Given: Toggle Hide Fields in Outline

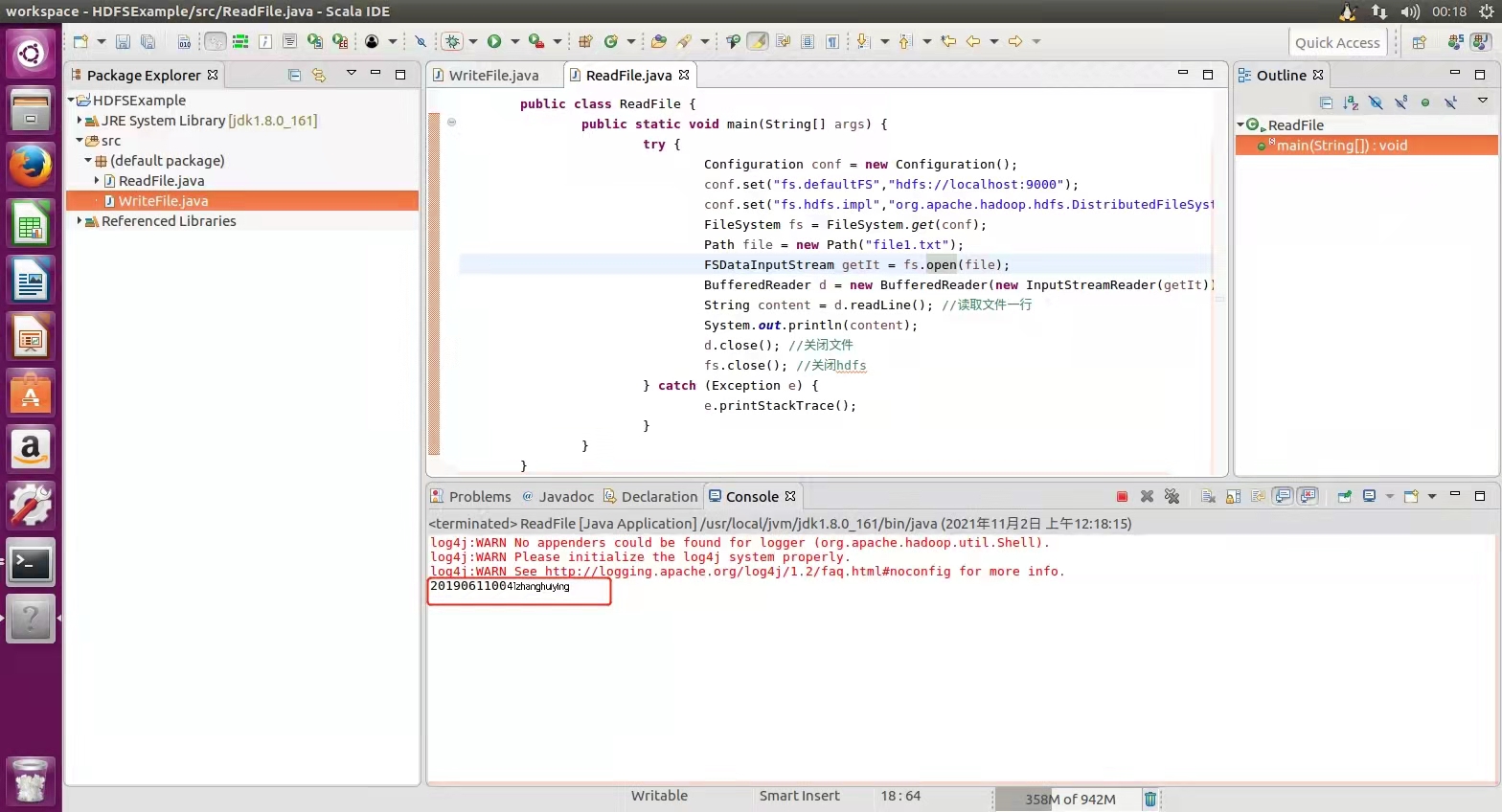Looking at the screenshot, I should coord(1376,102).
